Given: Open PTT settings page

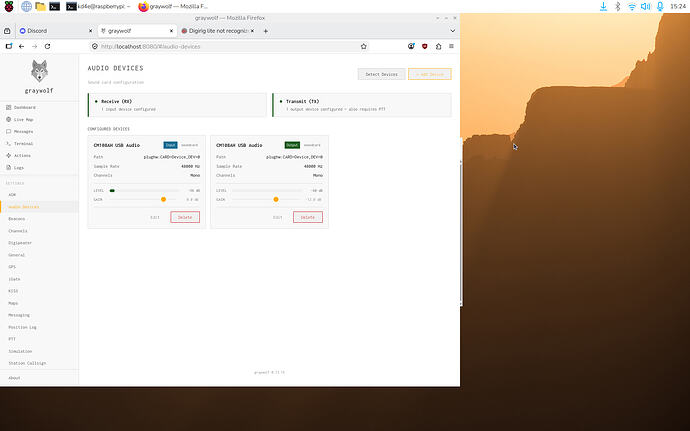Looking at the screenshot, I should click(12, 339).
